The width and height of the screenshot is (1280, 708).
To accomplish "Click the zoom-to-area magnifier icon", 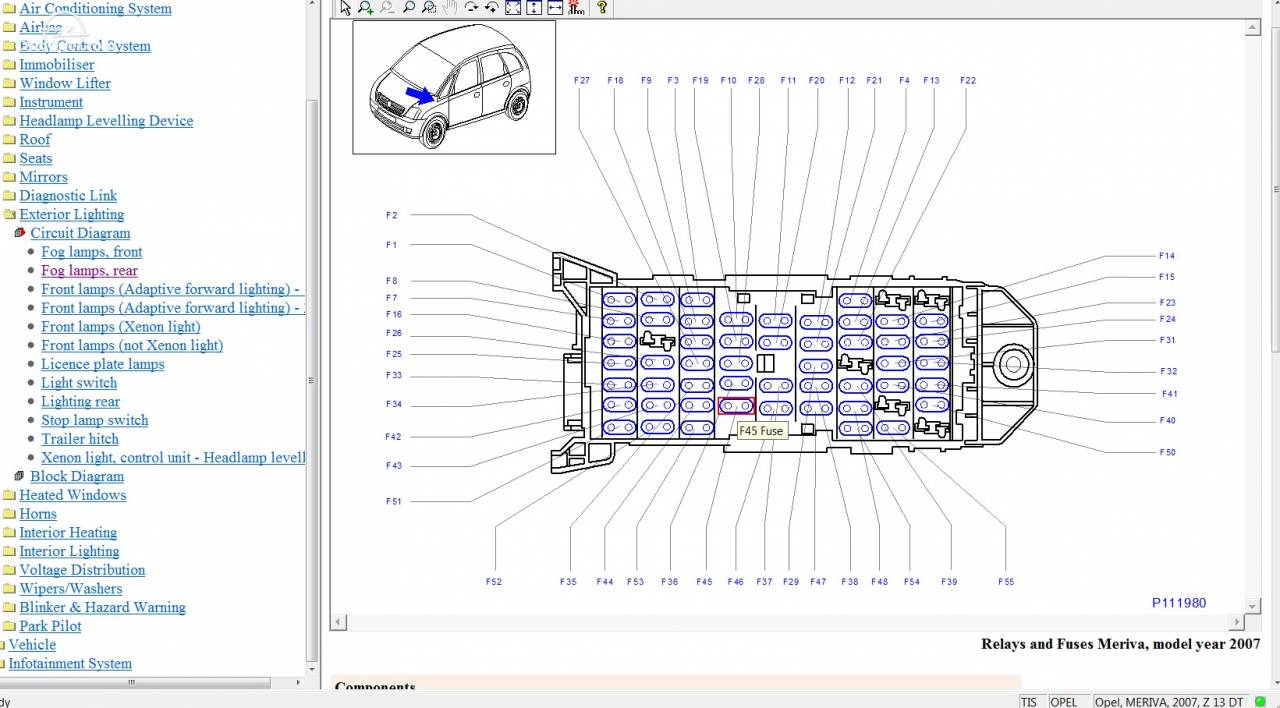I will point(429,8).
